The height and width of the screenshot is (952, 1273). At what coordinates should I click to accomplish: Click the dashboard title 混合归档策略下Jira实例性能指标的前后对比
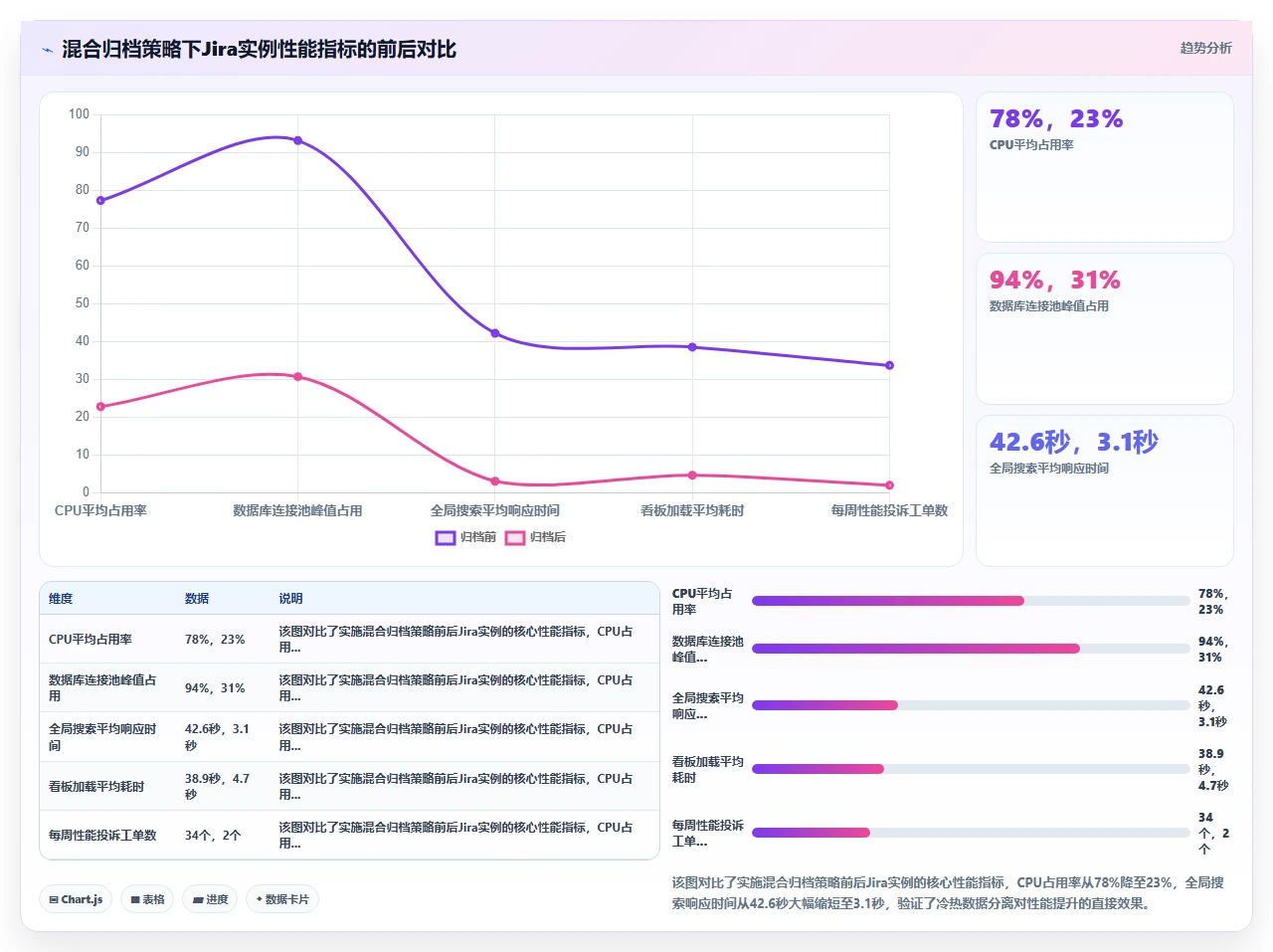click(259, 50)
